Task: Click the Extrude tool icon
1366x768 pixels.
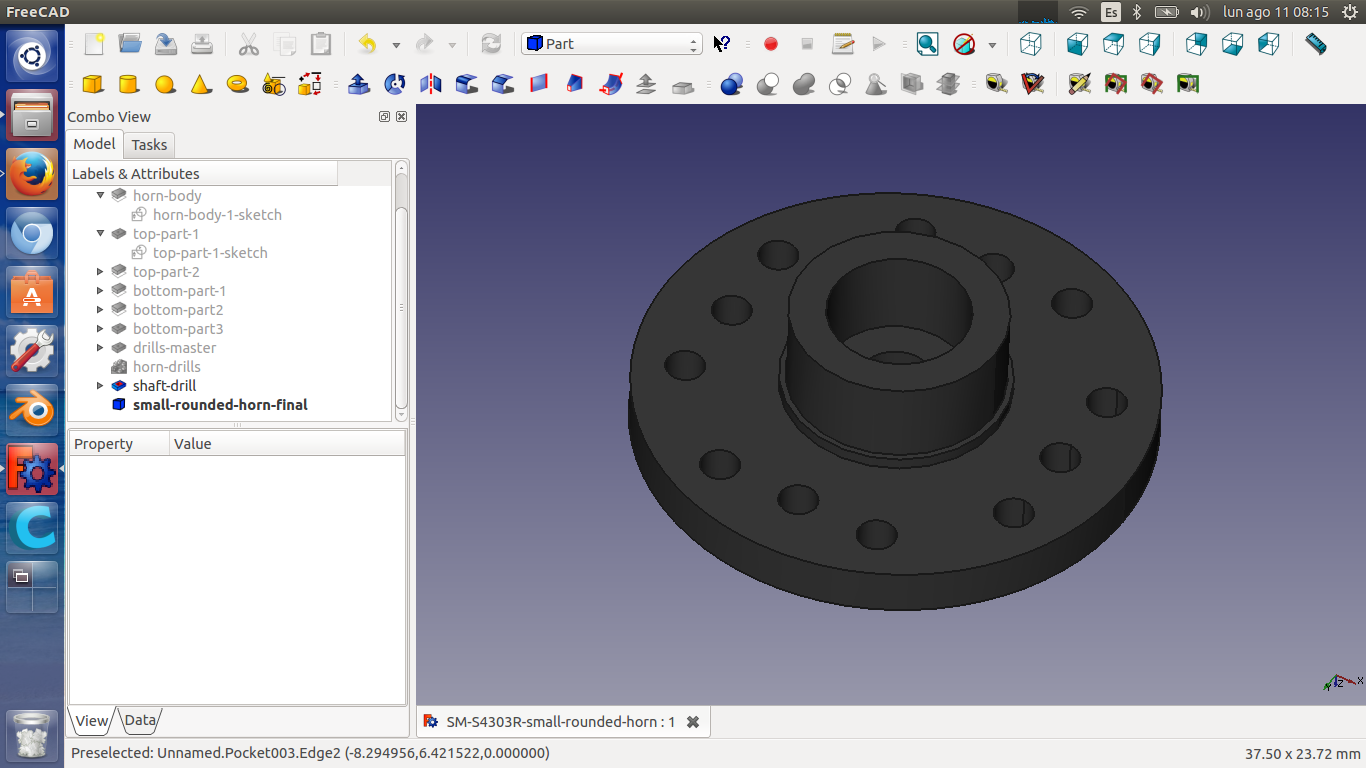Action: tap(359, 84)
